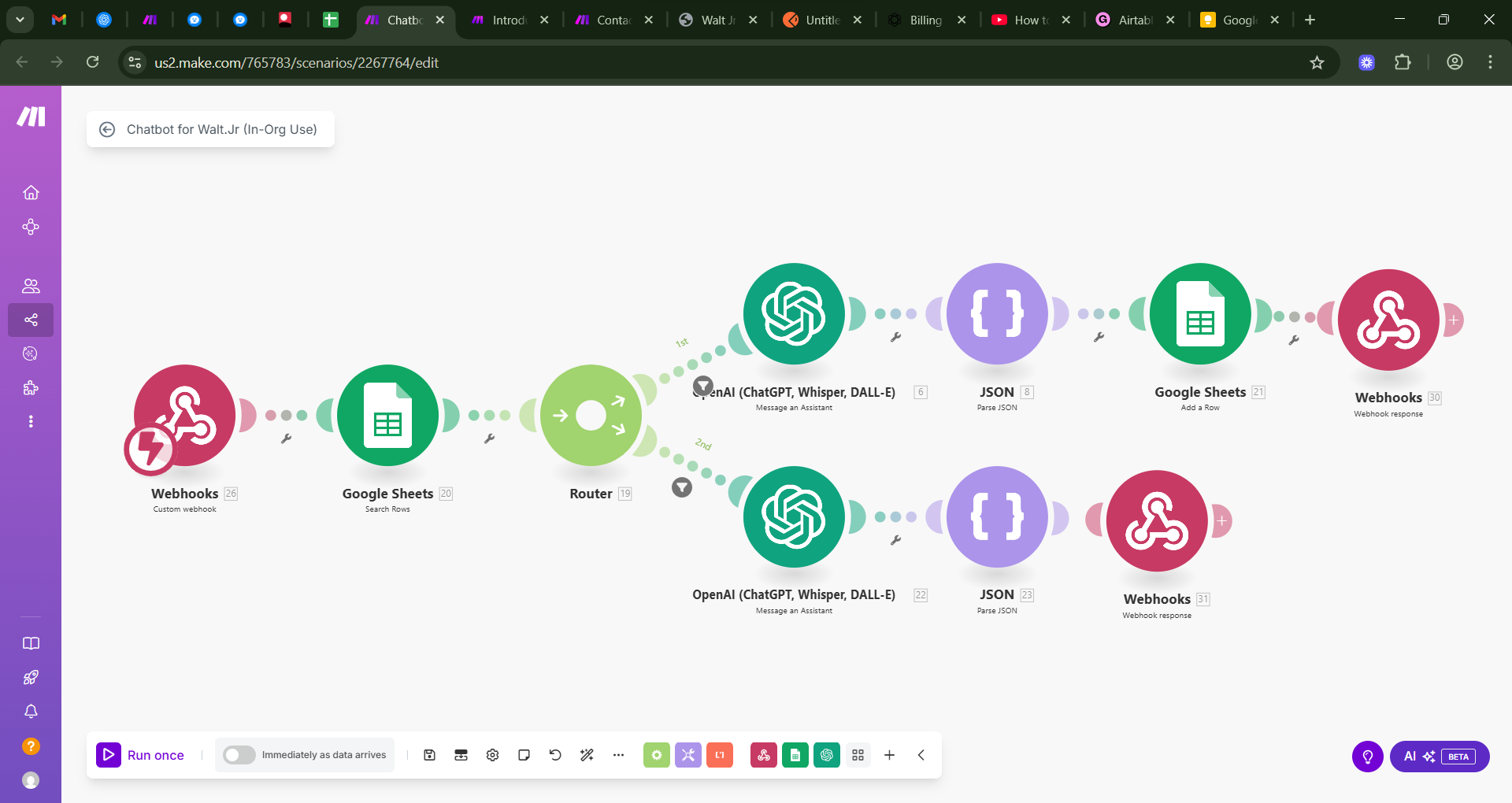Open the Webhooks Custom webhook trigger module
The height and width of the screenshot is (803, 1512).
point(185,415)
